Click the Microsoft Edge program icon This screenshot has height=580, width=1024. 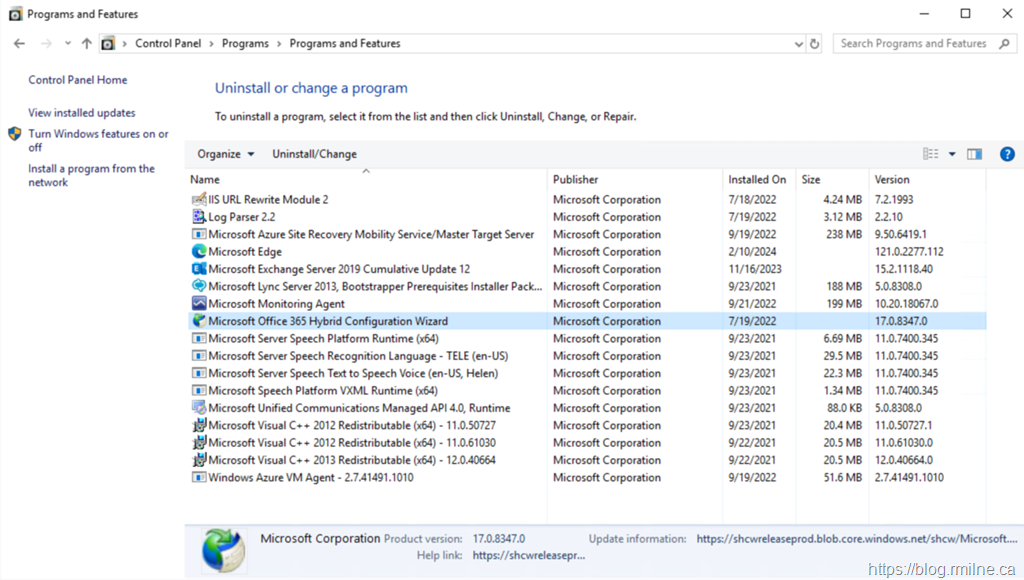point(199,252)
